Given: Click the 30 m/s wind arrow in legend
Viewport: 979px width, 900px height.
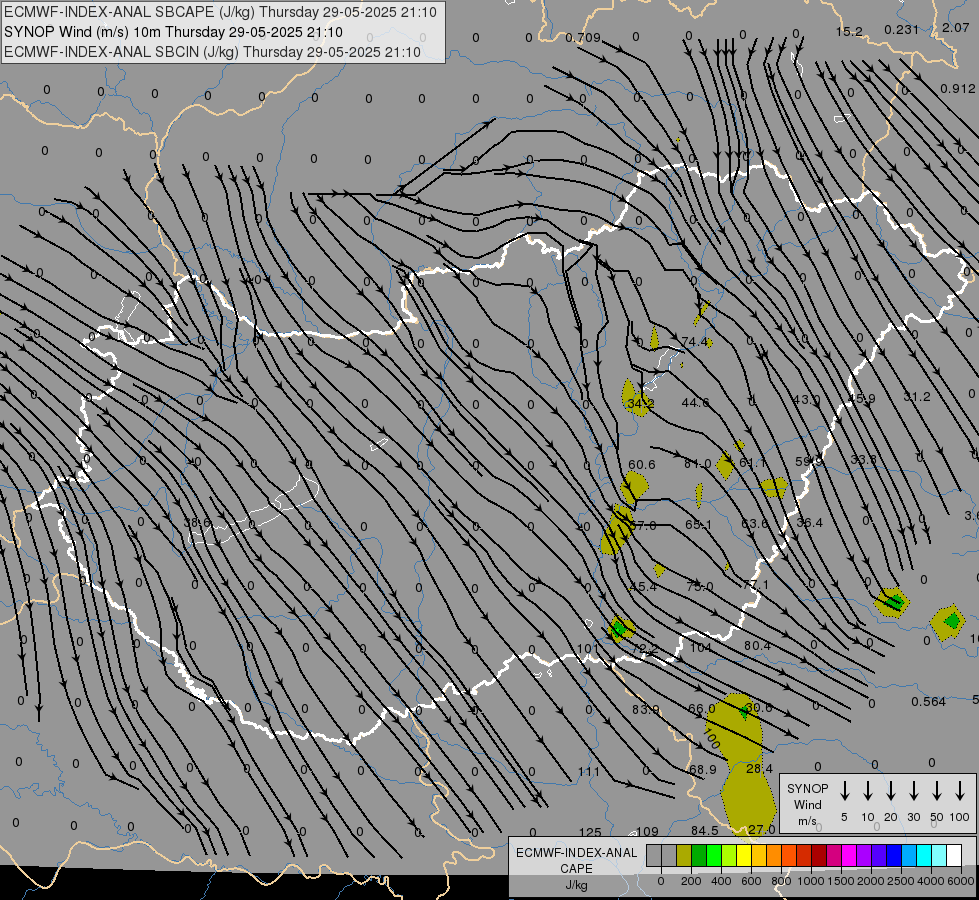Looking at the screenshot, I should (x=913, y=791).
